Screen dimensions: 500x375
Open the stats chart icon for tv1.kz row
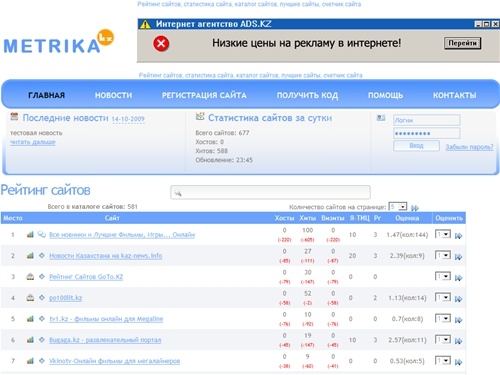pos(30,319)
